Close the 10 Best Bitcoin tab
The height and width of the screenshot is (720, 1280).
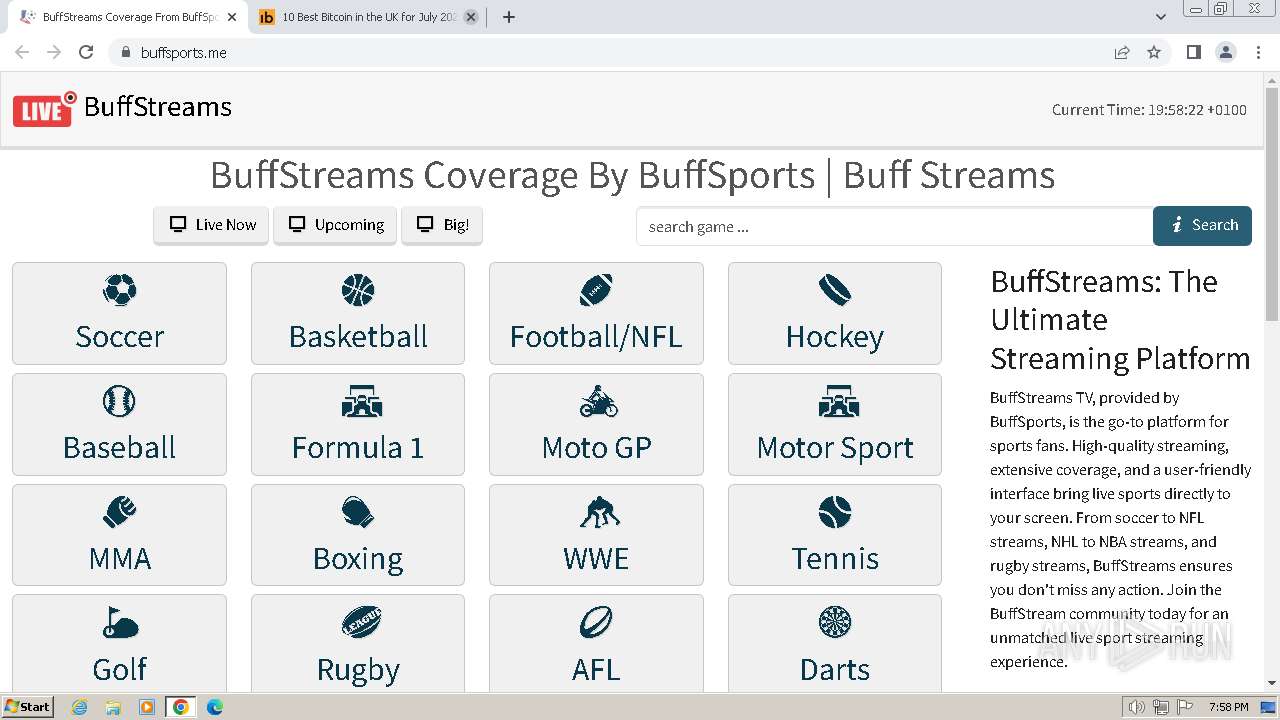pos(471,17)
